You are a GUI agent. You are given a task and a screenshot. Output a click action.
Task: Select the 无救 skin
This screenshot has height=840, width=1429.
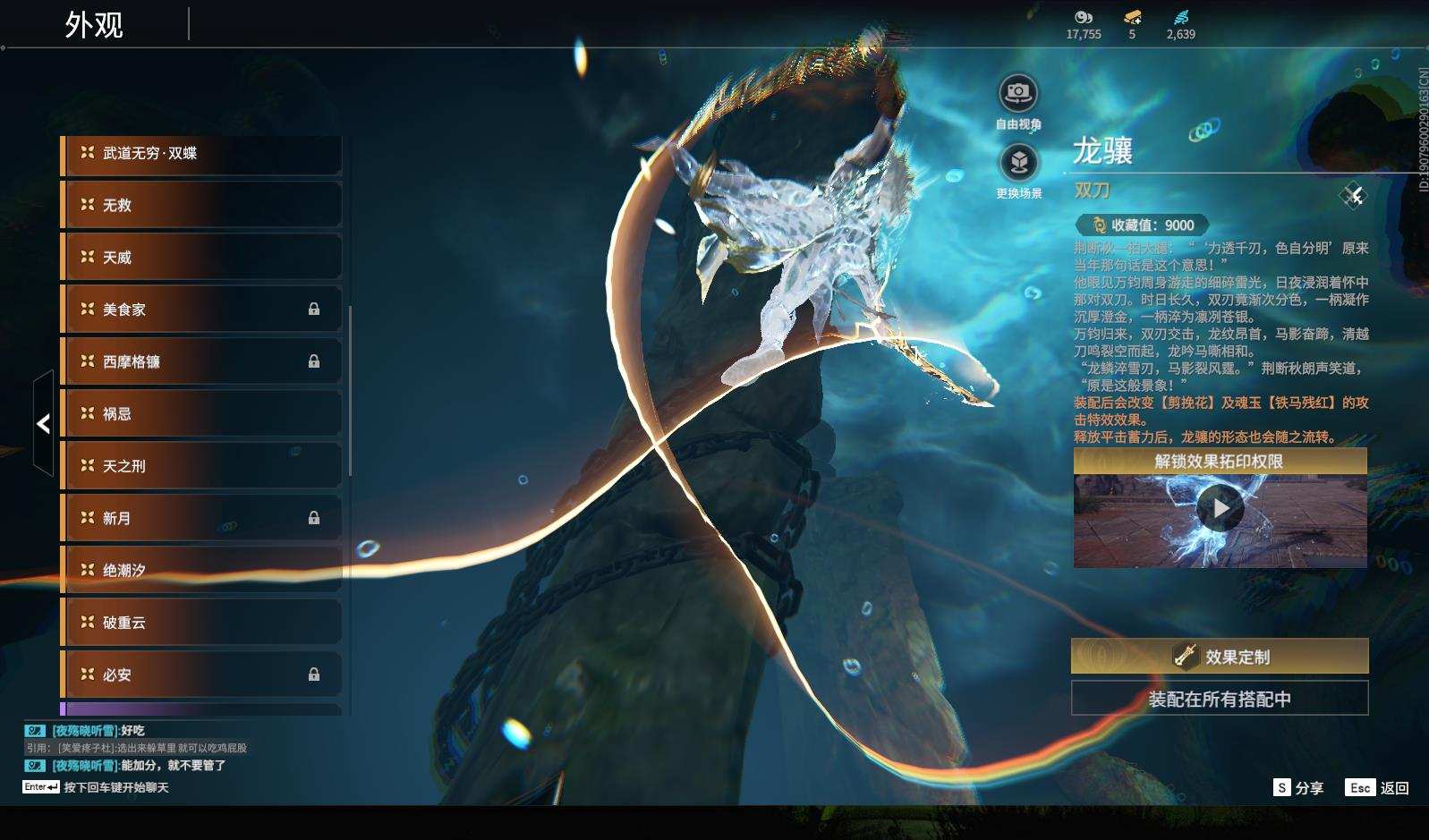click(201, 206)
